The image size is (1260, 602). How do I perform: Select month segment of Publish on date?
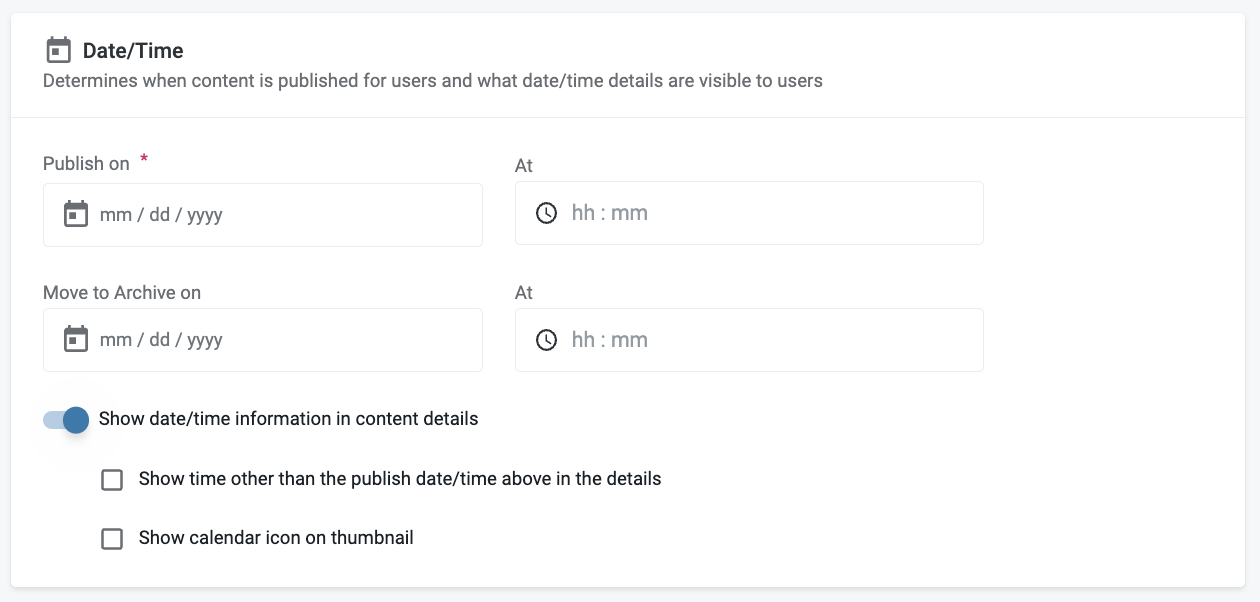pyautogui.click(x=115, y=215)
